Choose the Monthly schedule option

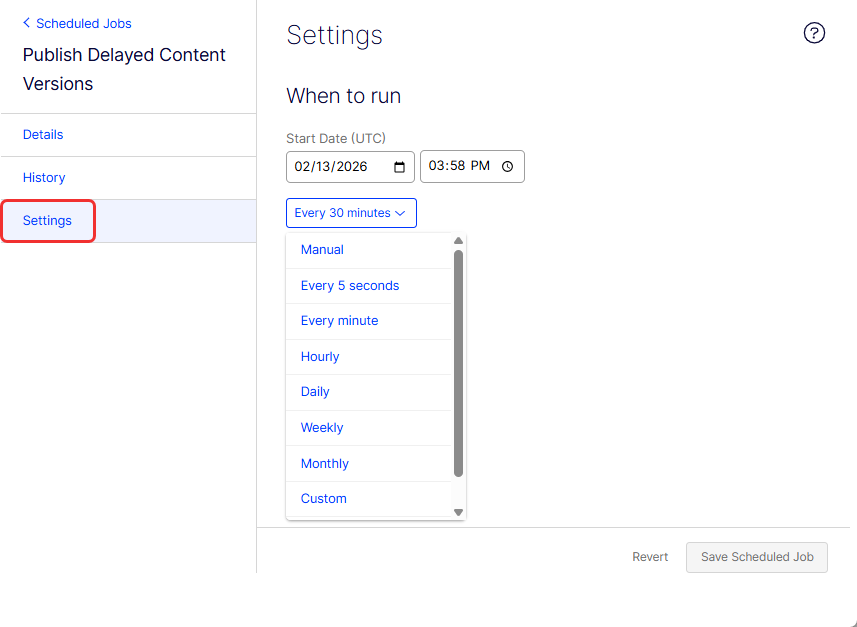369,464
